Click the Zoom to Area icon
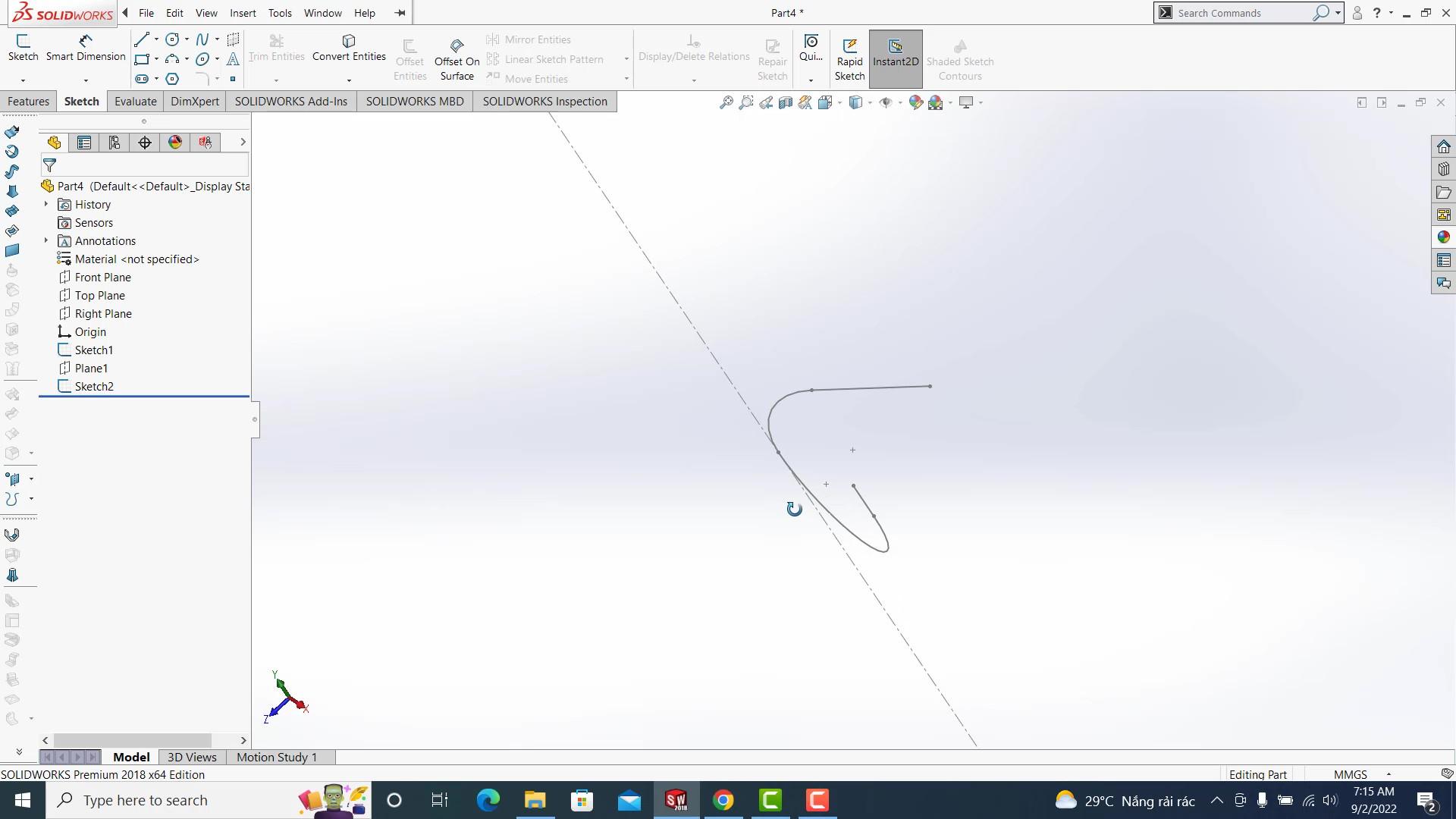 tap(746, 102)
